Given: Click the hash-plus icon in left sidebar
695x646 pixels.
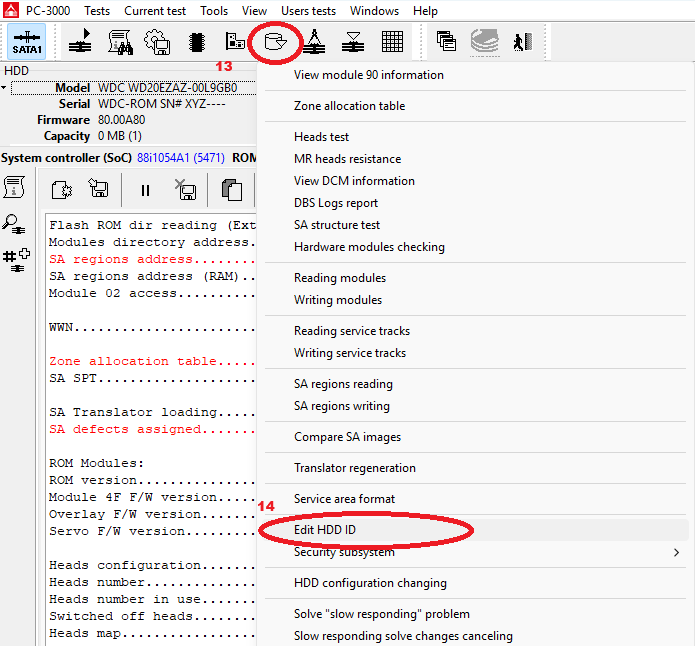Looking at the screenshot, I should [x=16, y=259].
